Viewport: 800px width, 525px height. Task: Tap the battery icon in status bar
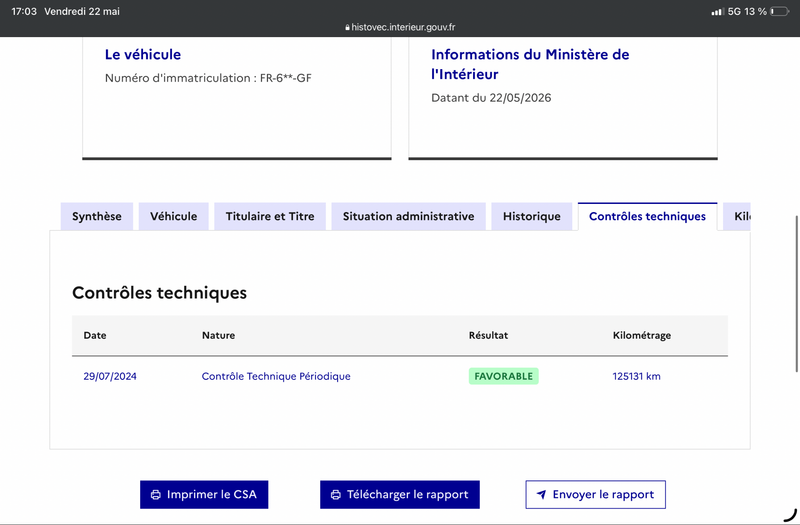click(780, 11)
